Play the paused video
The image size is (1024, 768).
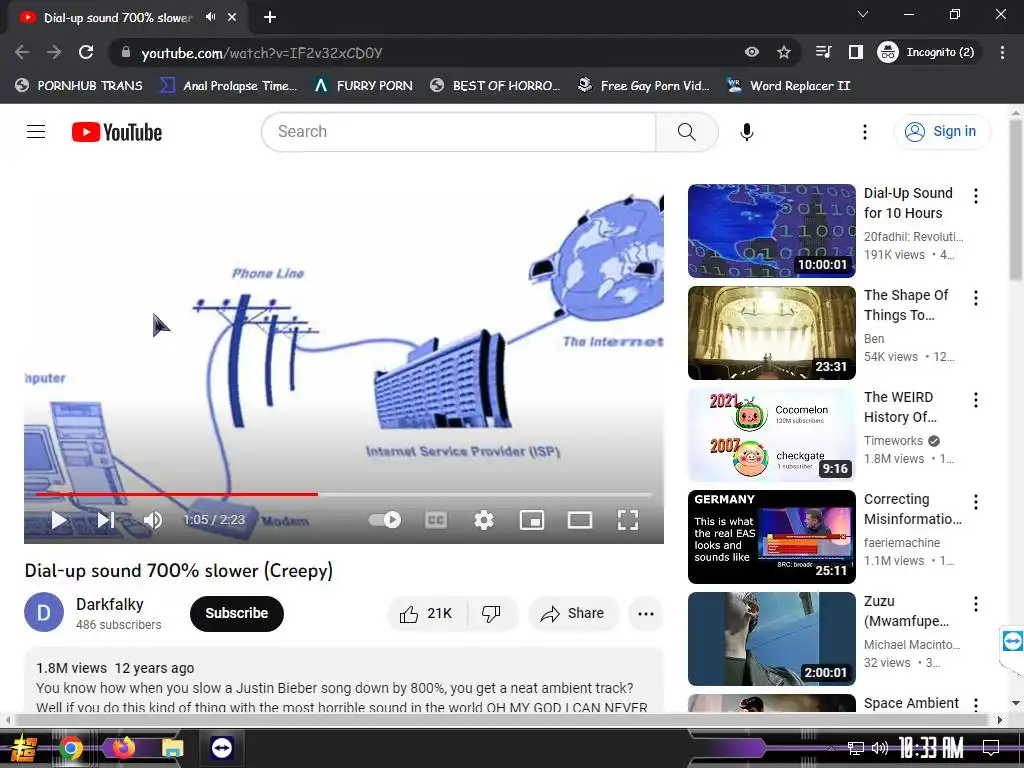pos(59,520)
